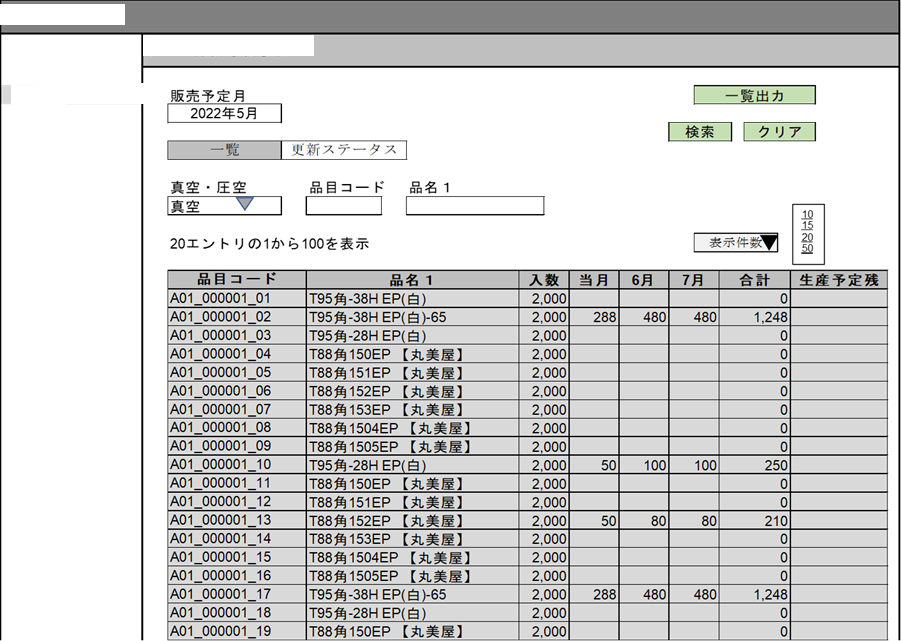Click the 一覧出力 button
This screenshot has width=901, height=641.
coord(754,96)
